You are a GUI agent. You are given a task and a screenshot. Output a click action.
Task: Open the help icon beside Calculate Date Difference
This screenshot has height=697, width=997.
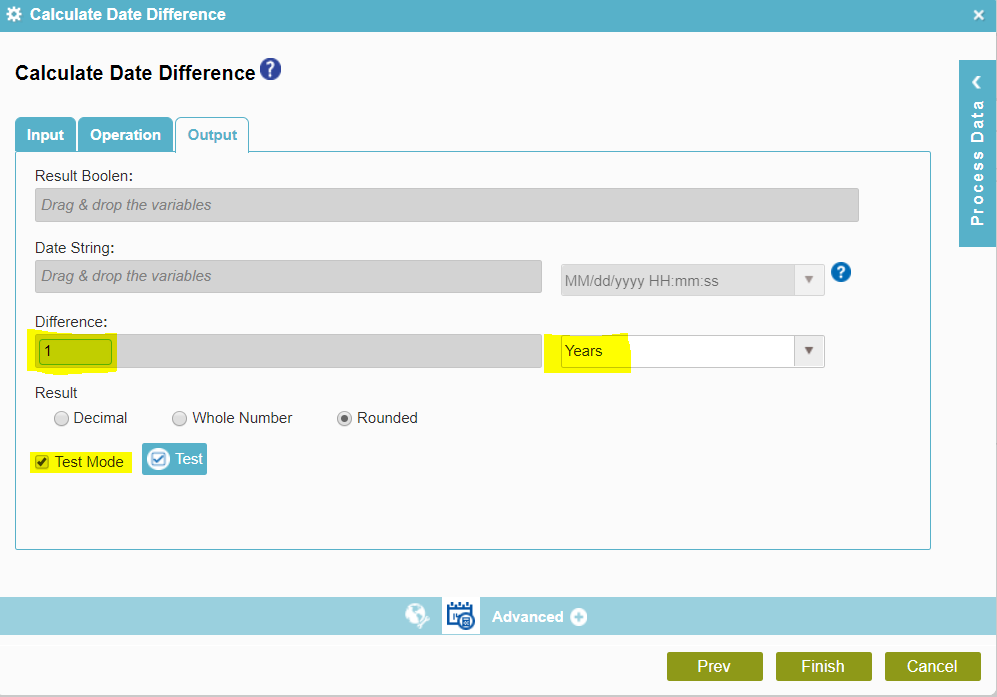(x=270, y=69)
